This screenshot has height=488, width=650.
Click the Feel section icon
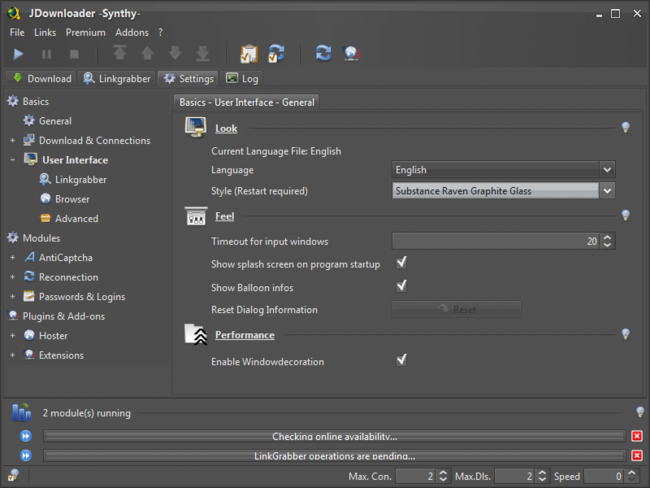point(196,216)
